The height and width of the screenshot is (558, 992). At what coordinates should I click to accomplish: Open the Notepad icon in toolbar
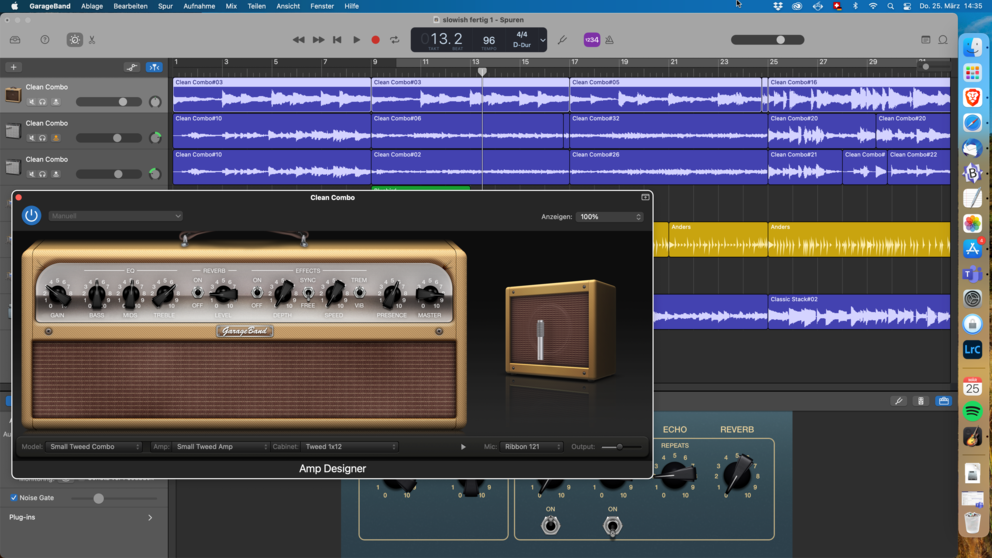(926, 40)
